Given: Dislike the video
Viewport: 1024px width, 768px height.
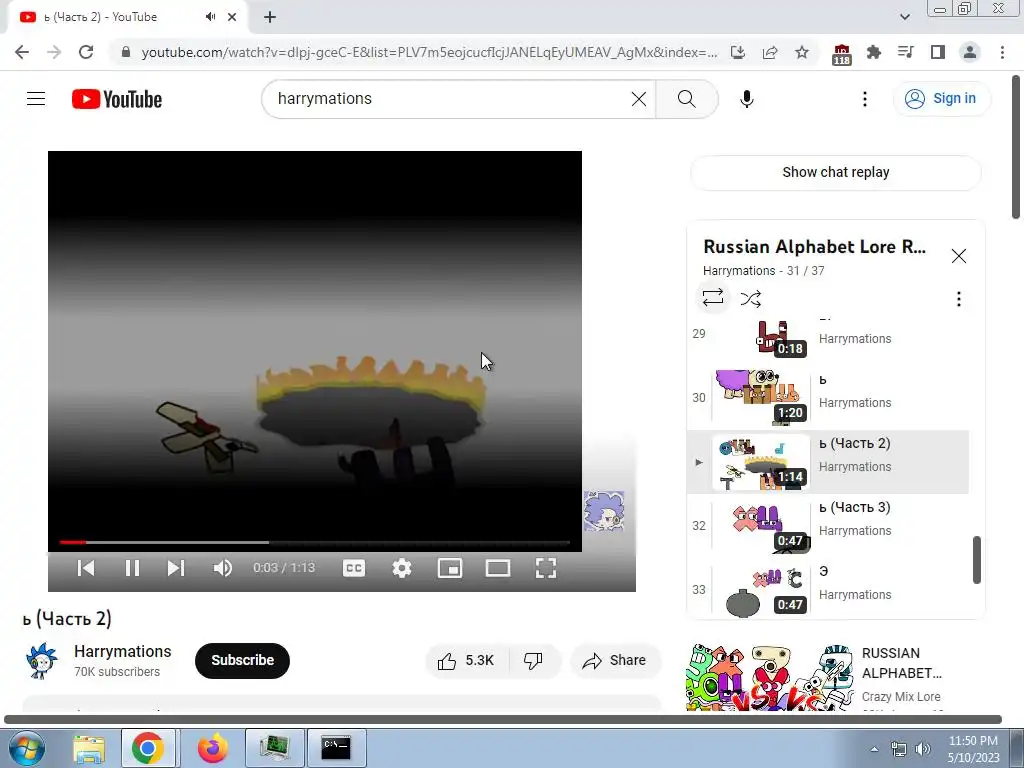Looking at the screenshot, I should point(534,660).
